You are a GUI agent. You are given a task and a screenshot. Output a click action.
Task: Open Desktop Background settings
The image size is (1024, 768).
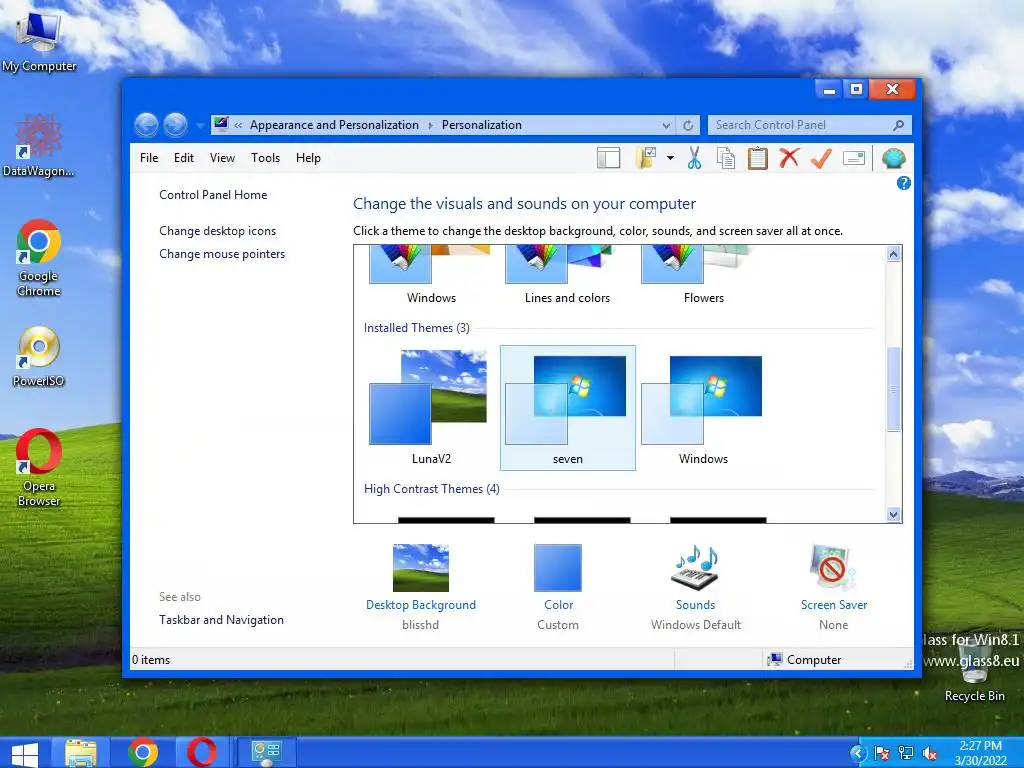(421, 586)
